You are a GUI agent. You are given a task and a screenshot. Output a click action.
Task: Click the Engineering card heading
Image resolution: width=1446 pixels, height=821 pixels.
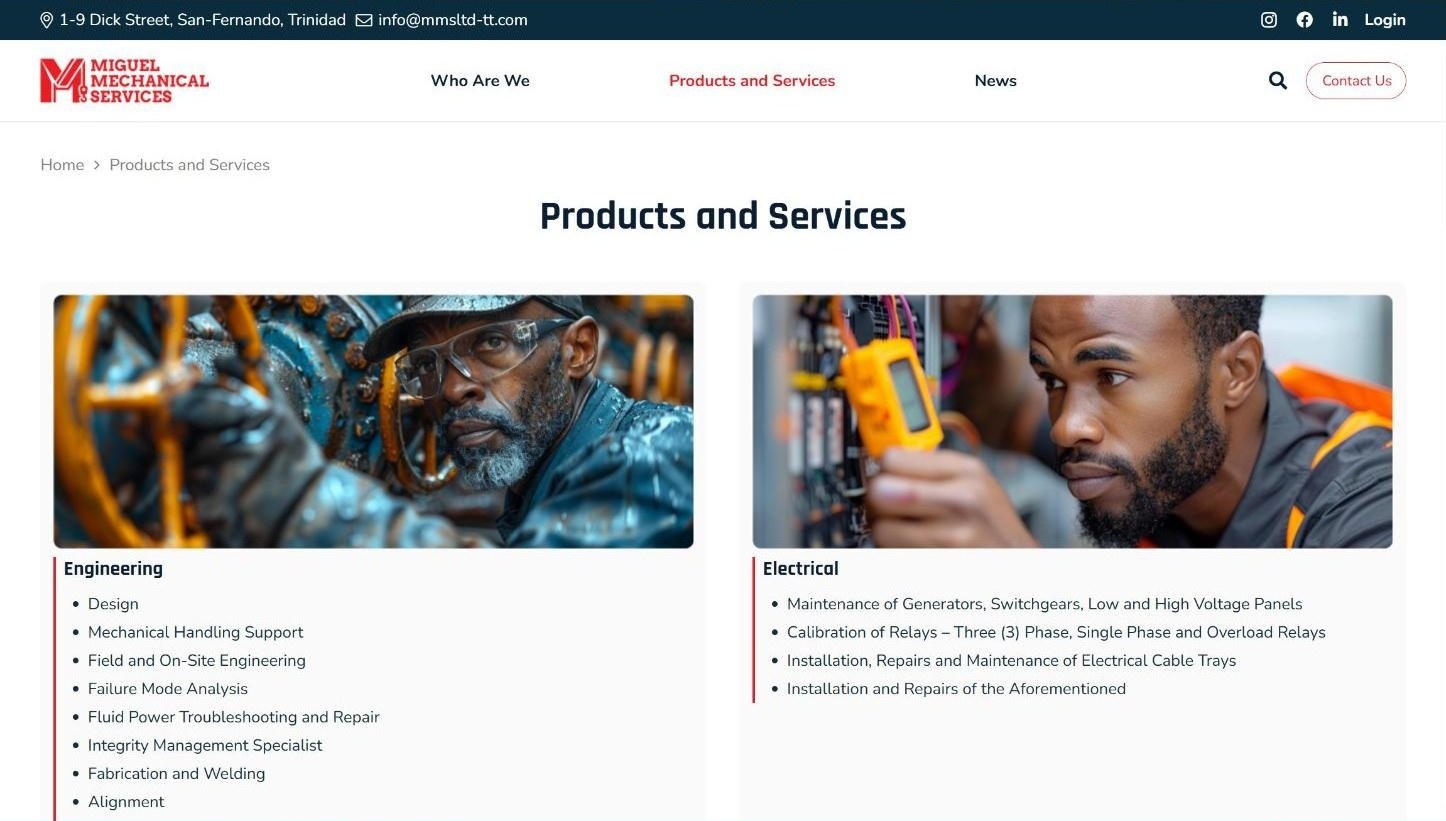click(113, 569)
